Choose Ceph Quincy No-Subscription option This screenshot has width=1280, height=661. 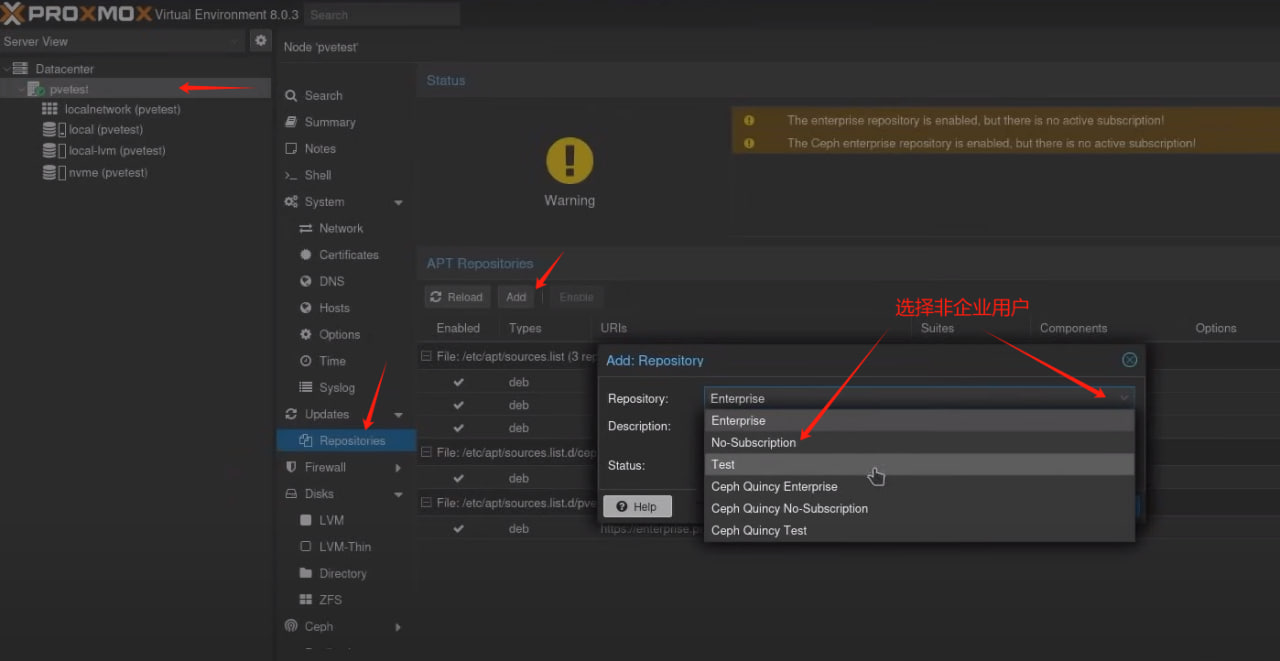[789, 509]
